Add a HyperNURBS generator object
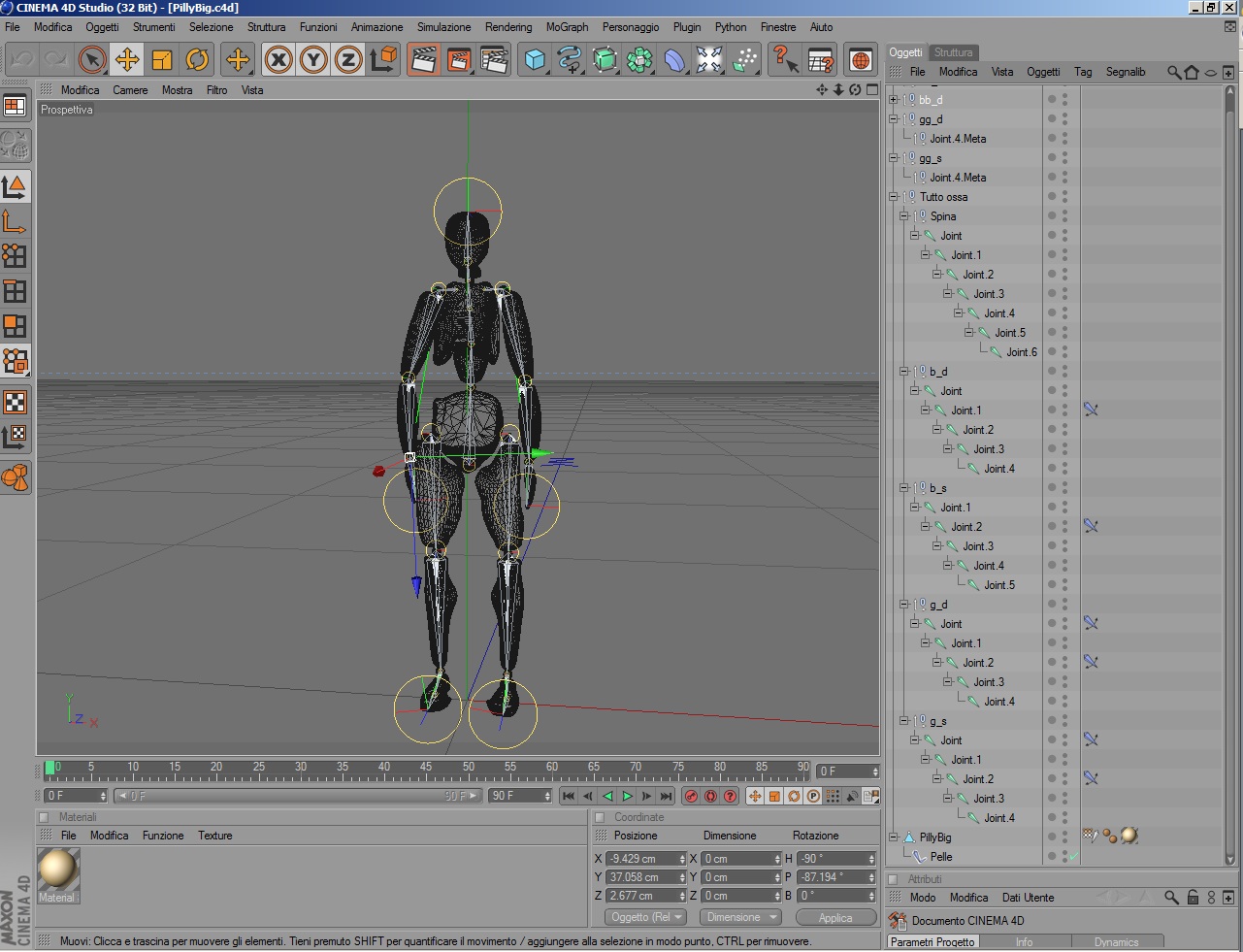The width and height of the screenshot is (1243, 952). (605, 60)
